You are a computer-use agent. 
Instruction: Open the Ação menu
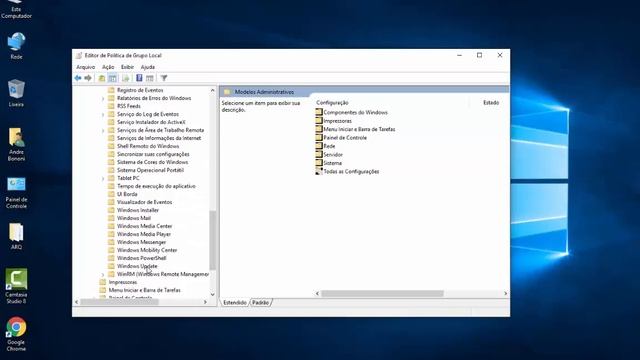click(108, 67)
